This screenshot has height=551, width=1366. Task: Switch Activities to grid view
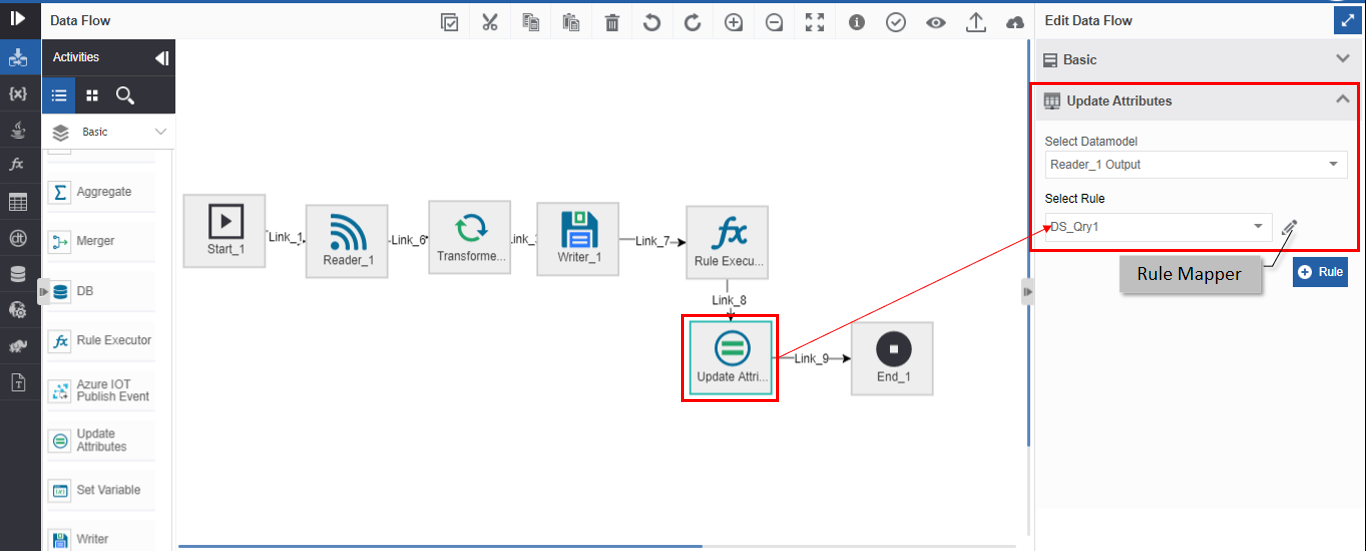click(x=92, y=95)
